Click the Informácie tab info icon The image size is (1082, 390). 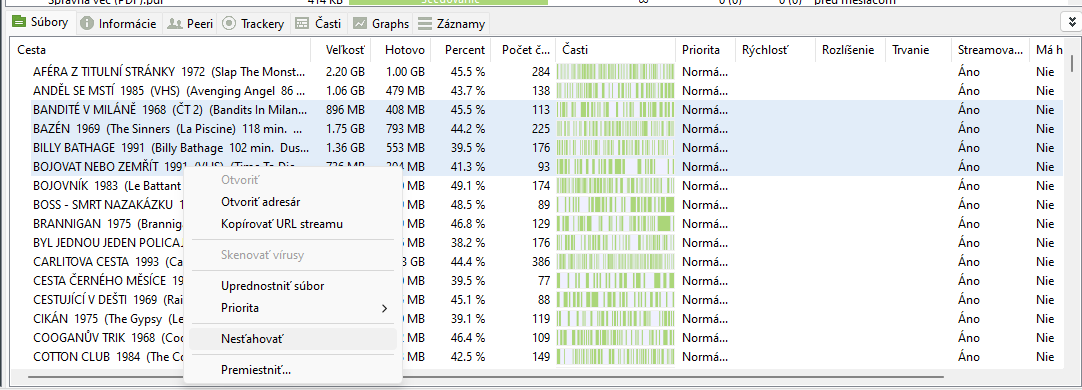[x=87, y=24]
